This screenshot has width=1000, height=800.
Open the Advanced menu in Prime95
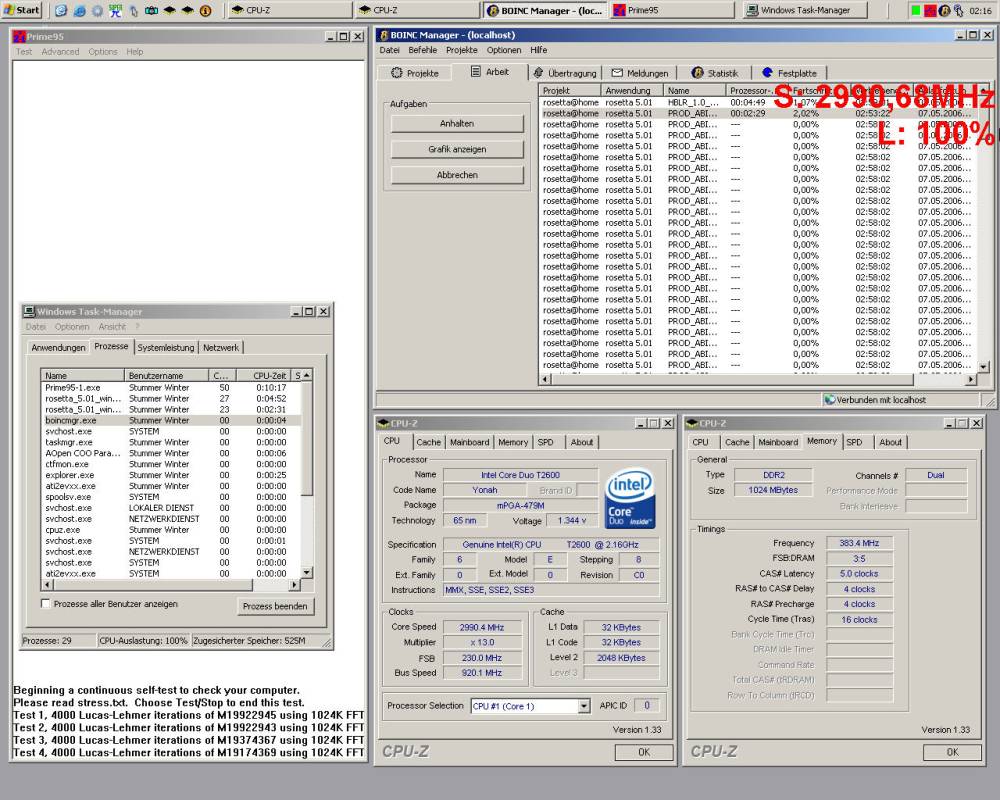tap(60, 52)
